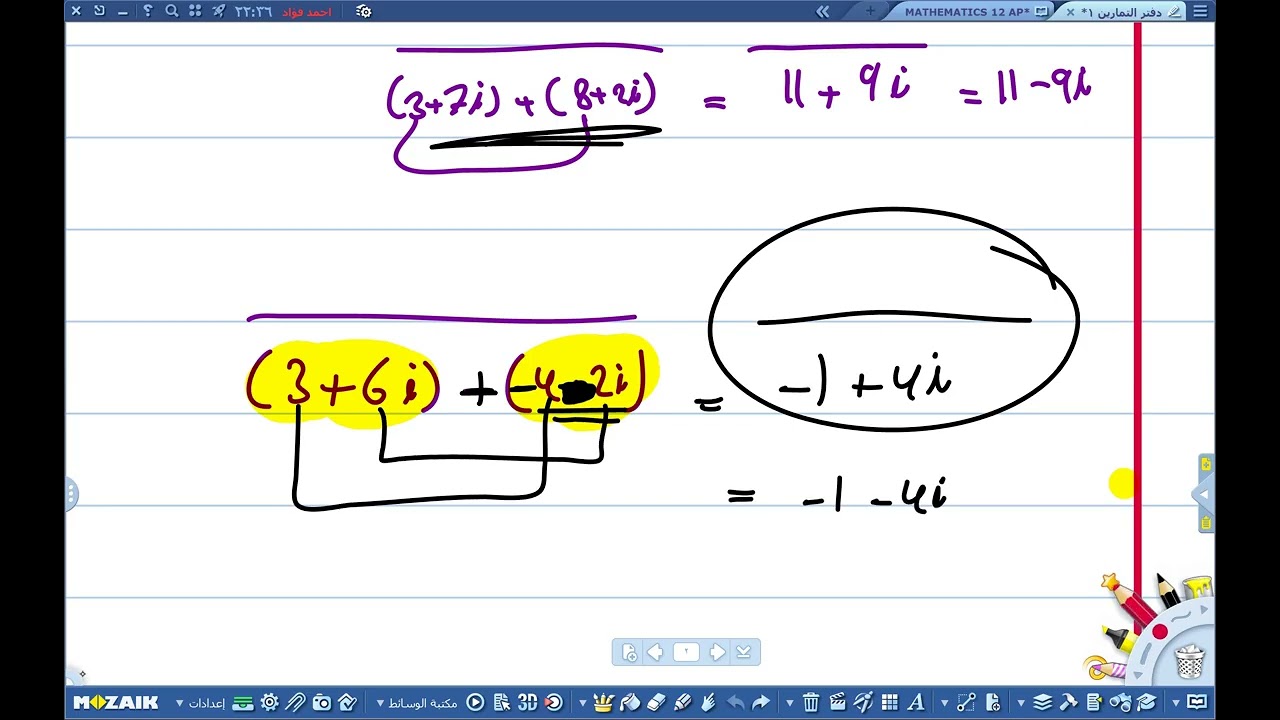This screenshot has width=1280, height=720.
Task: Select the crown pen set tool
Action: (x=603, y=703)
